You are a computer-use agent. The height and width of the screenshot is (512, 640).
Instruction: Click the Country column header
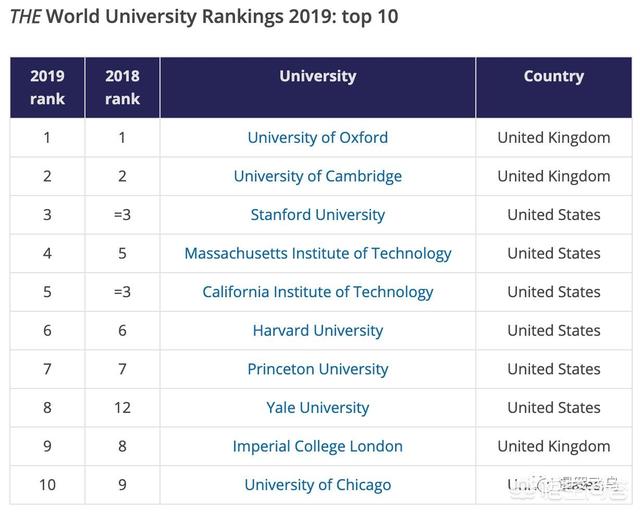[x=553, y=76]
